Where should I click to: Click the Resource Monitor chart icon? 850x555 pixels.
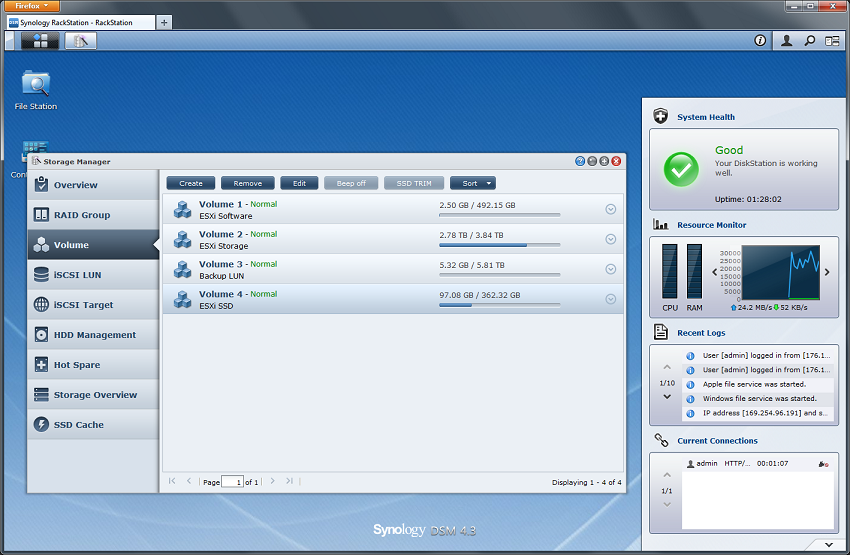pos(660,224)
